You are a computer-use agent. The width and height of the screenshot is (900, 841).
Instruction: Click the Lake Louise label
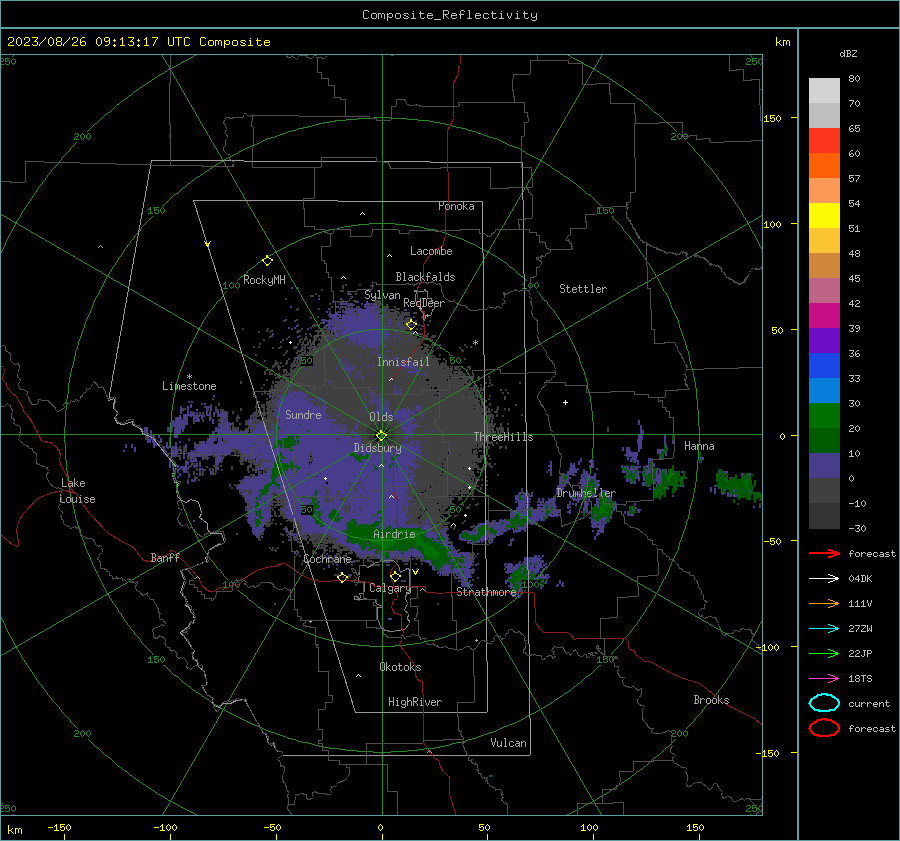coord(77,491)
